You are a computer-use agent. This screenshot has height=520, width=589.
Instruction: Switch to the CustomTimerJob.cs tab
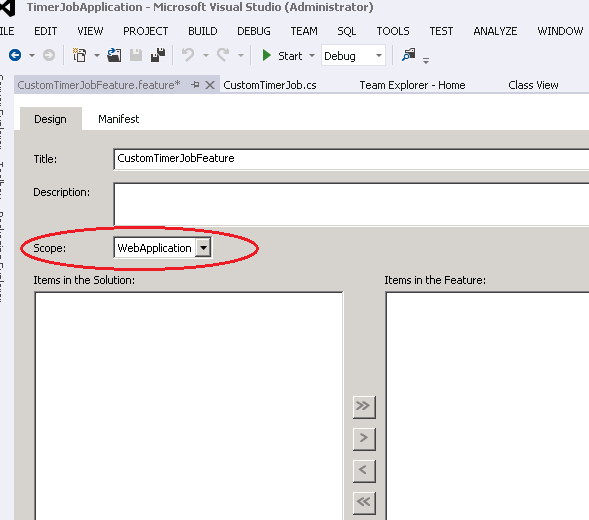click(270, 85)
